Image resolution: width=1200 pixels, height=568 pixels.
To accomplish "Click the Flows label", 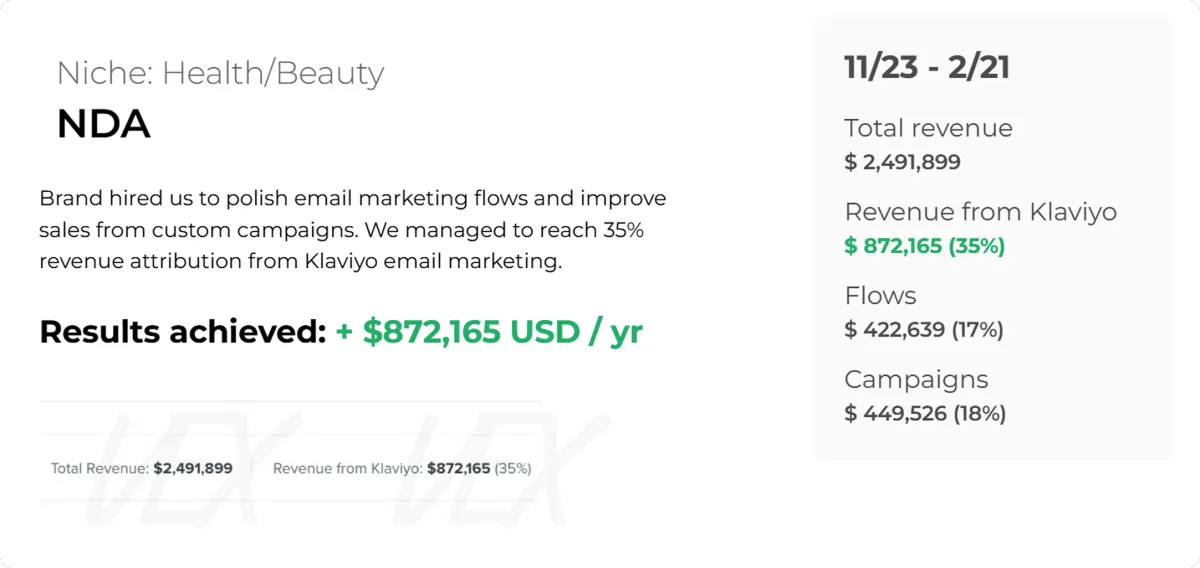I will pos(880,296).
